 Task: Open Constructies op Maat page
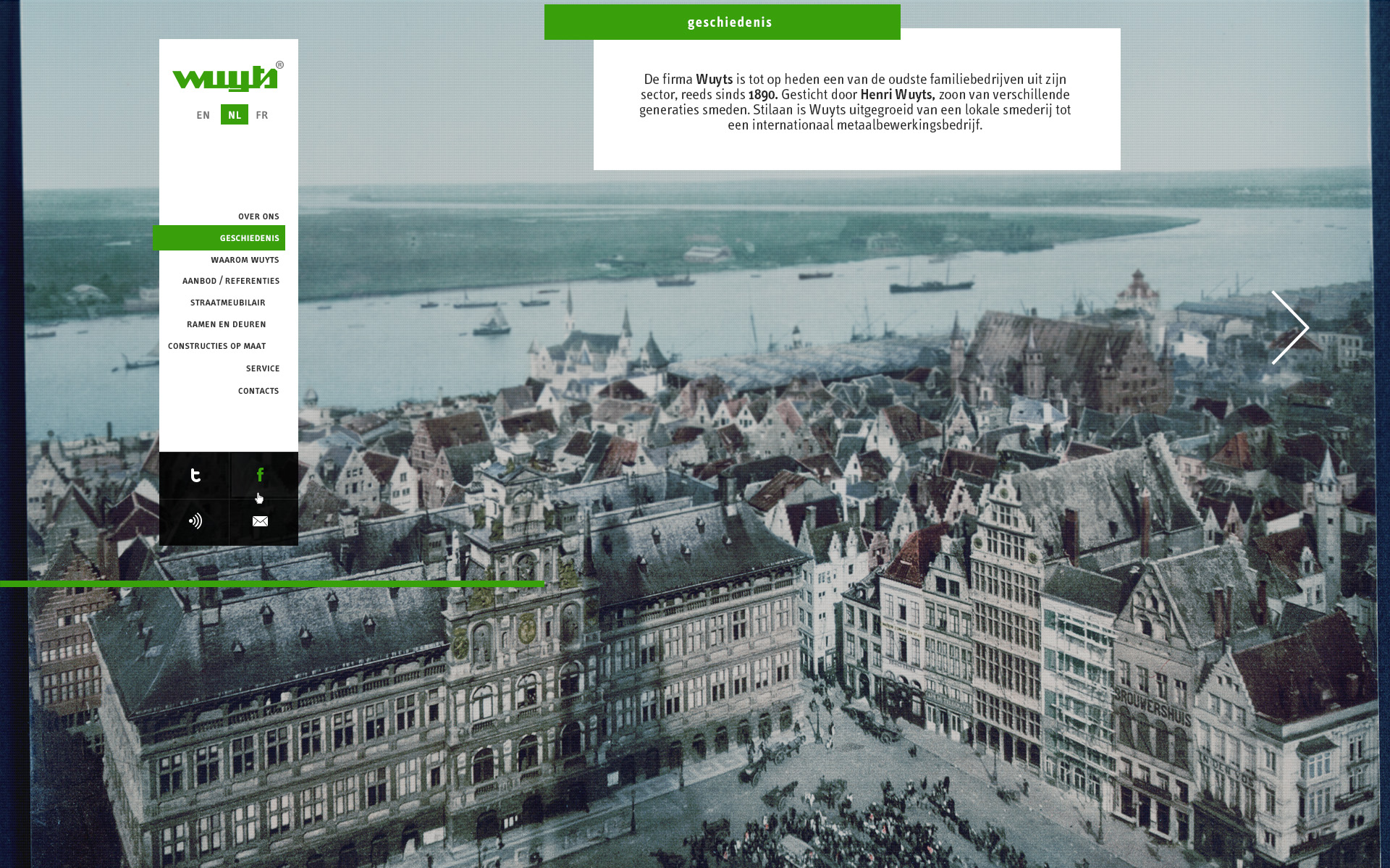point(216,346)
